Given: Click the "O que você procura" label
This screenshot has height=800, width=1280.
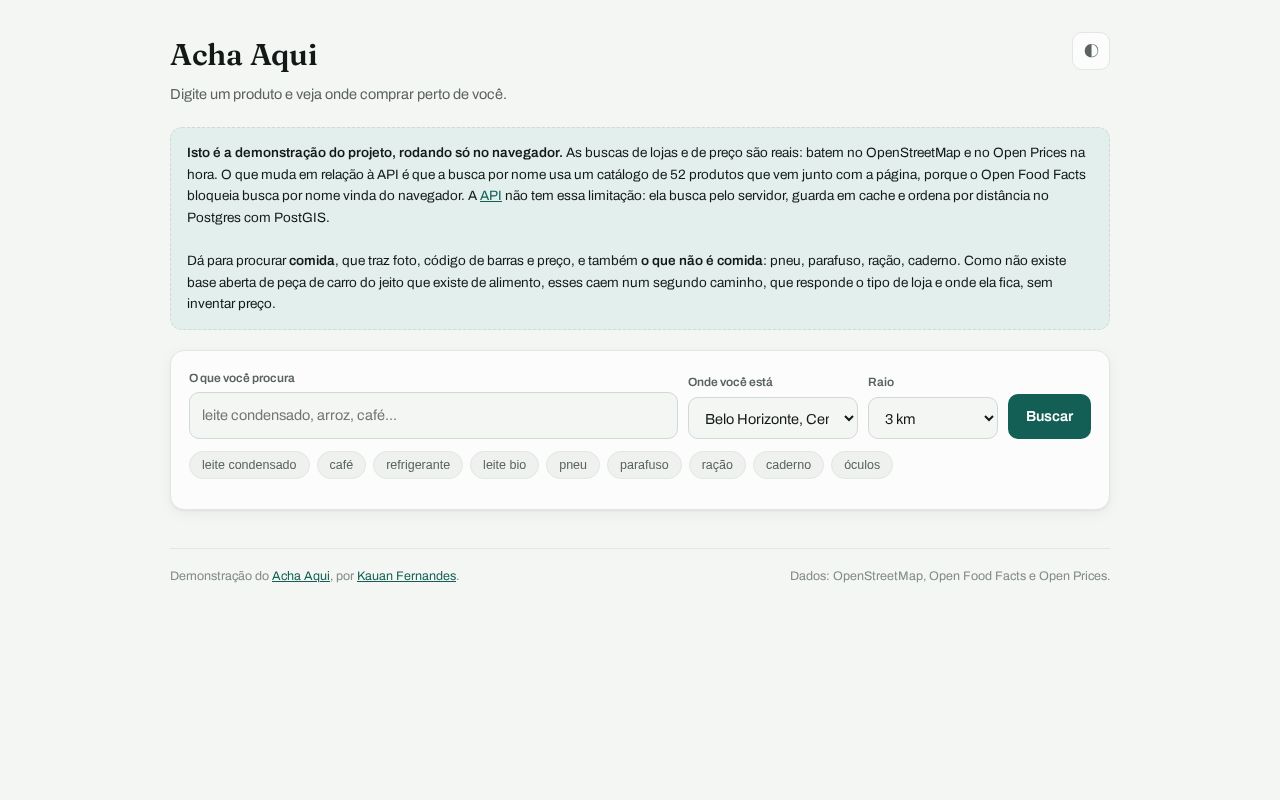Looking at the screenshot, I should point(242,378).
